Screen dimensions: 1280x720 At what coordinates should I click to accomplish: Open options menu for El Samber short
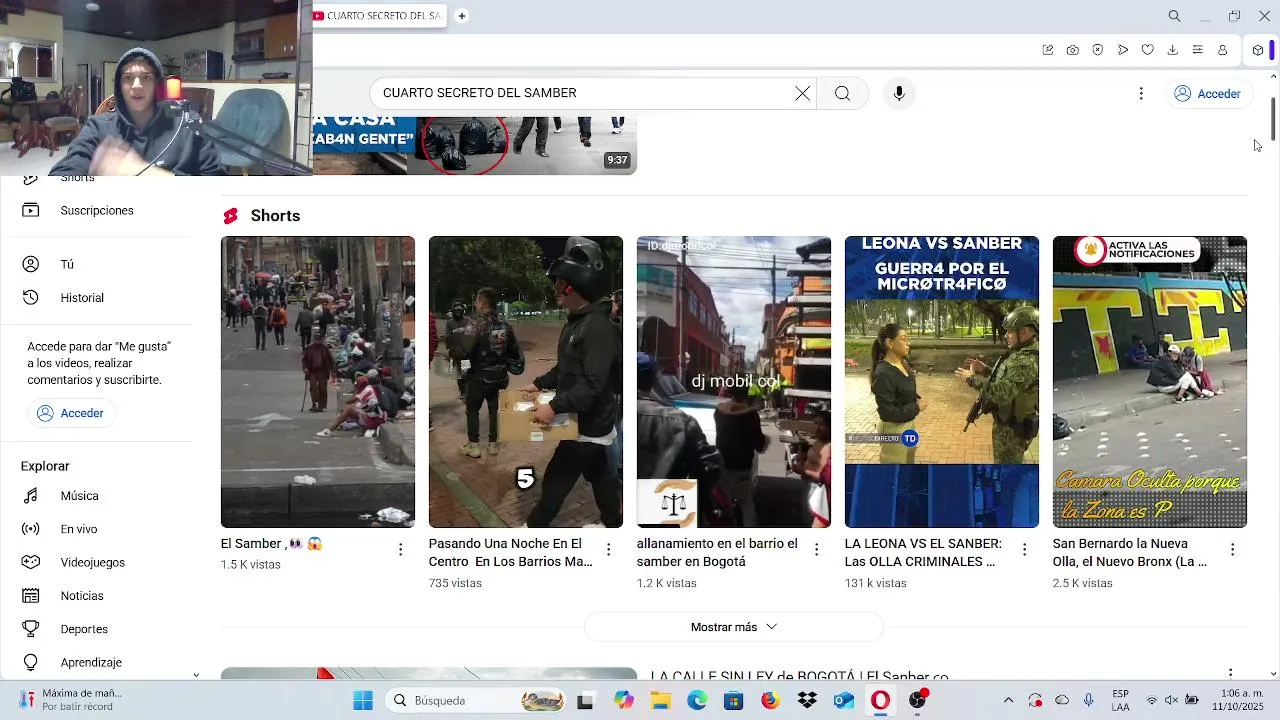[400, 549]
